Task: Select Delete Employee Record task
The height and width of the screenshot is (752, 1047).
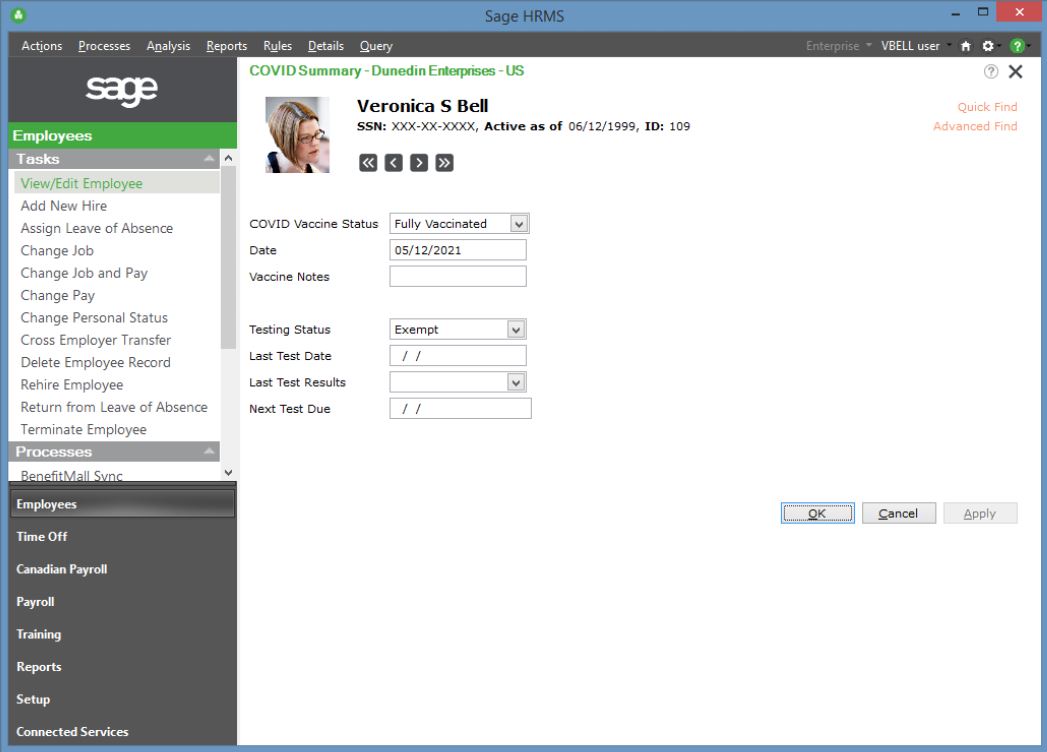Action: 95,363
